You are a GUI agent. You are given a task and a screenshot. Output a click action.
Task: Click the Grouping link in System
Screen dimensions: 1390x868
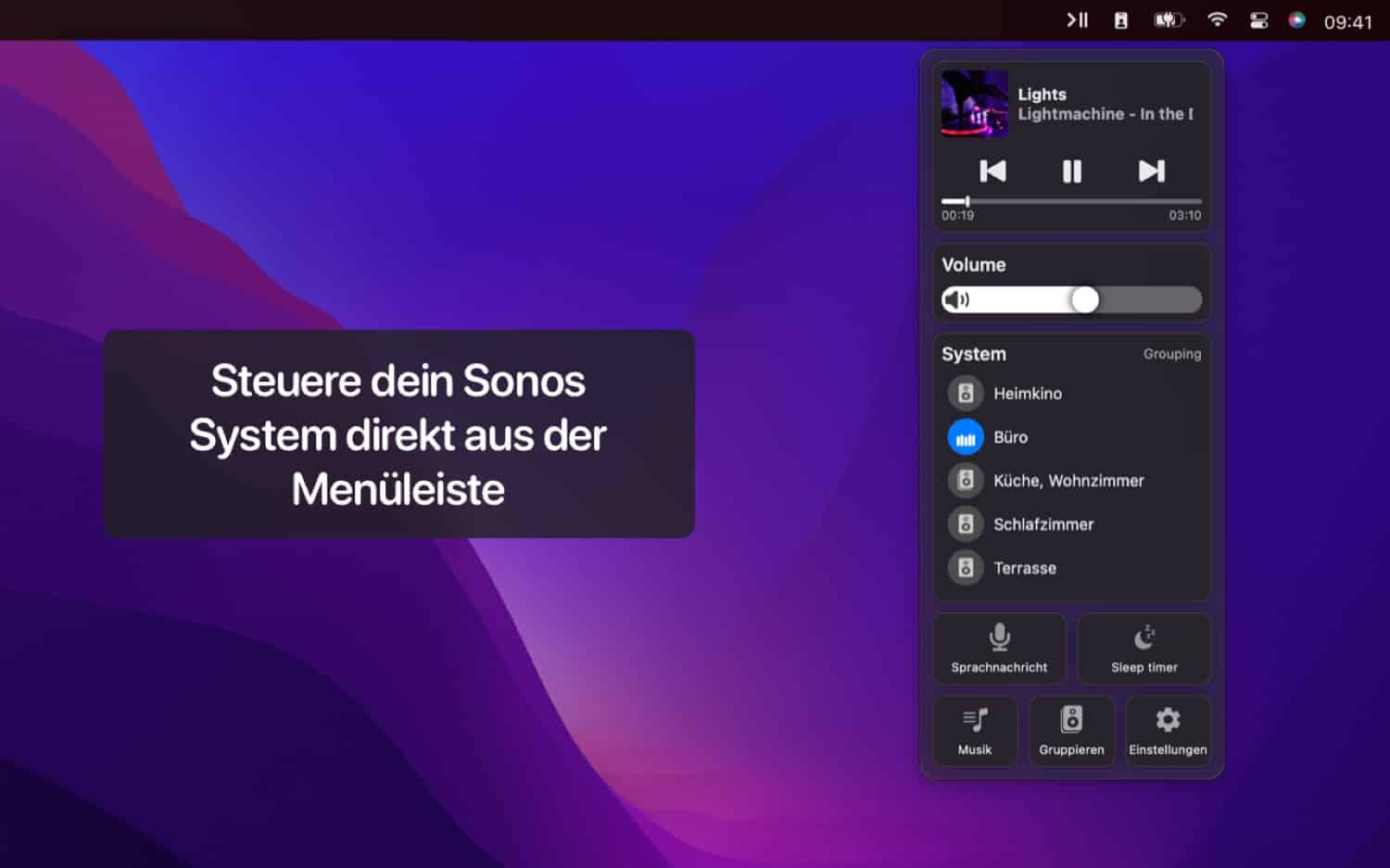(x=1172, y=354)
